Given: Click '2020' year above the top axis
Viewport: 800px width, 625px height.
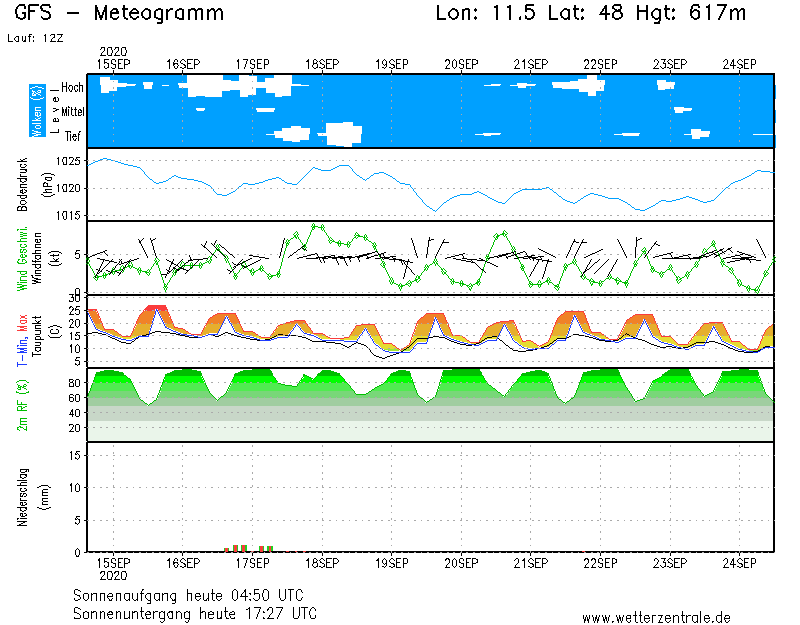Looking at the screenshot, I should pos(113,52).
